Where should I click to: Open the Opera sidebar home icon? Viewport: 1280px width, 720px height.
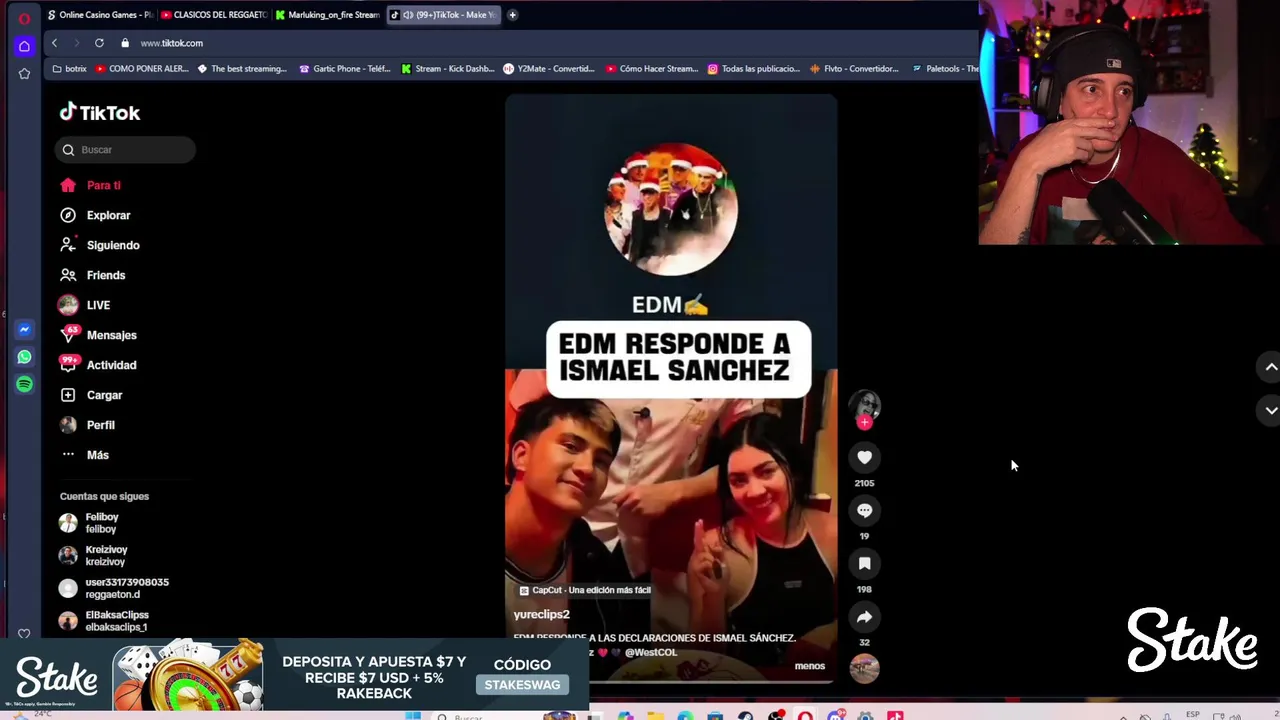24,46
